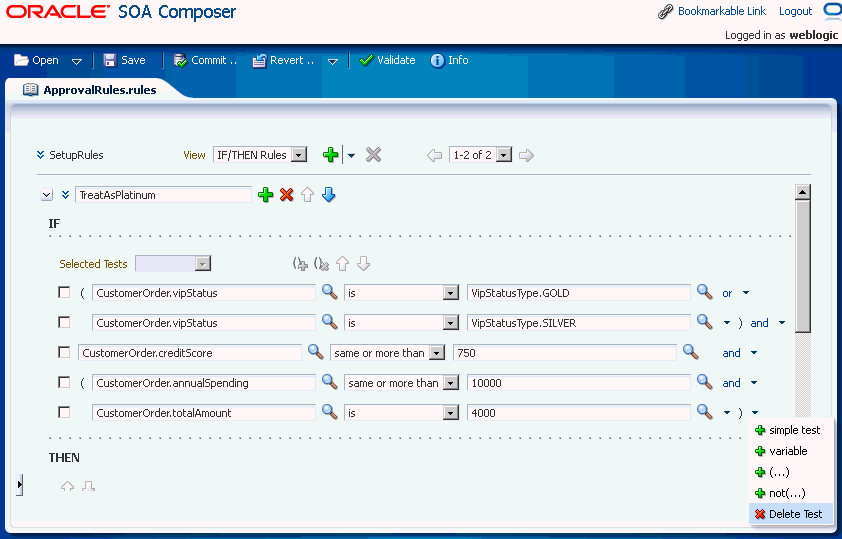This screenshot has width=842, height=539.
Task: Open magnifier search for VipStatusType.GOLD value
Action: (x=705, y=292)
